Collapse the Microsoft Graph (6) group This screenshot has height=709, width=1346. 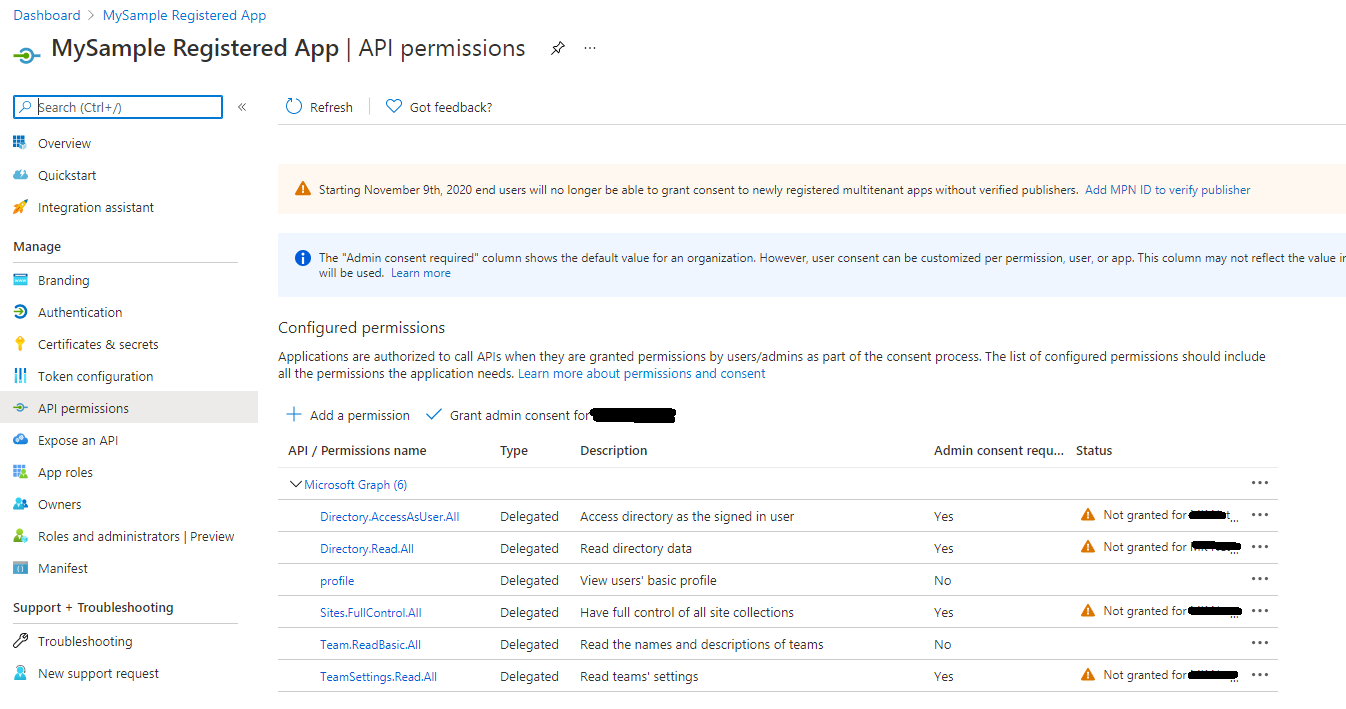(x=295, y=484)
